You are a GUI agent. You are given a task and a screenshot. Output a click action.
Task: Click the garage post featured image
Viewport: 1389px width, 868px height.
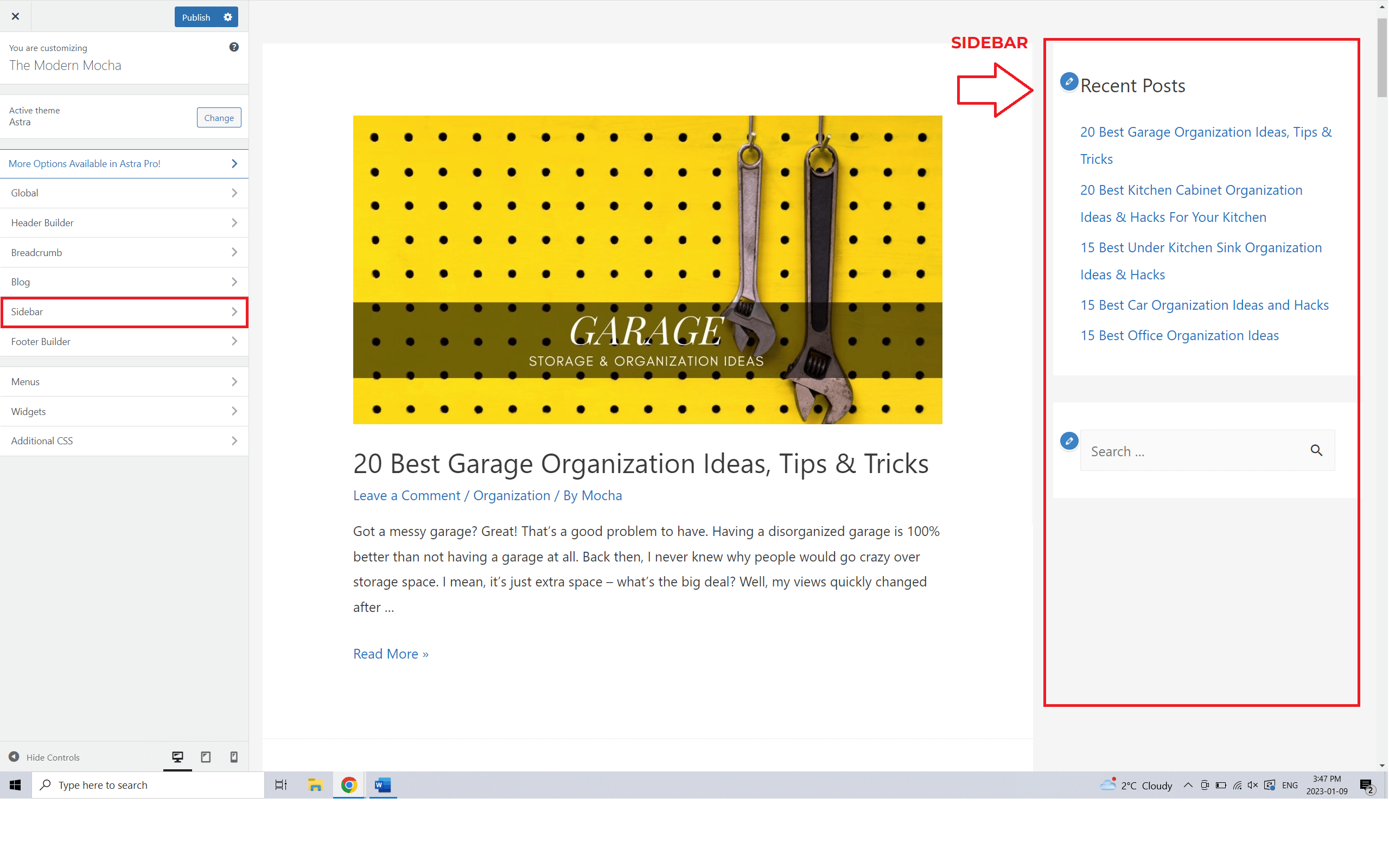tap(647, 270)
